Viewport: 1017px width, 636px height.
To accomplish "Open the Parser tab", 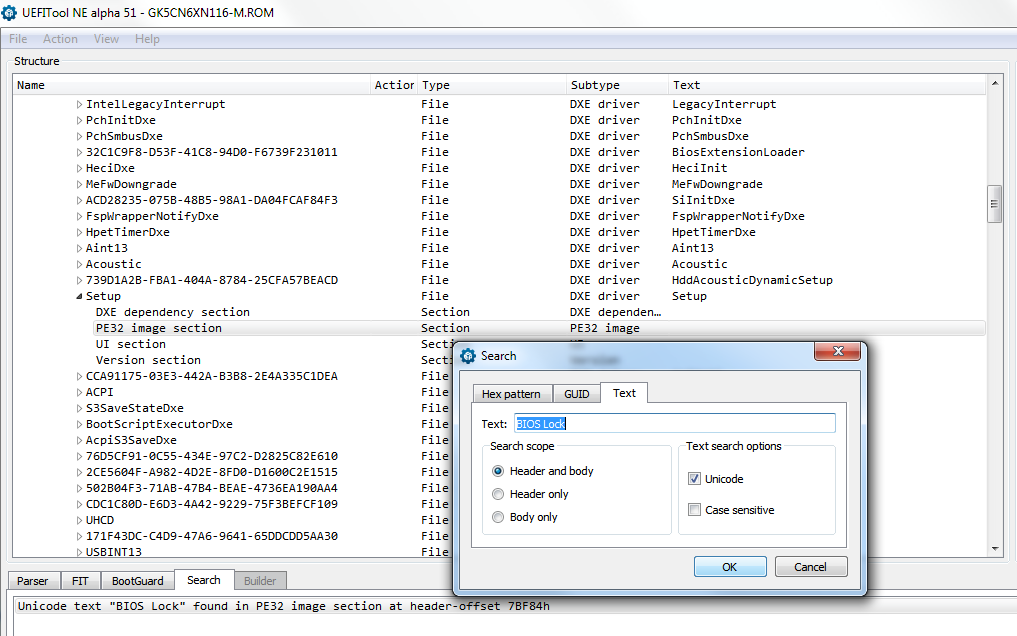I will point(32,581).
